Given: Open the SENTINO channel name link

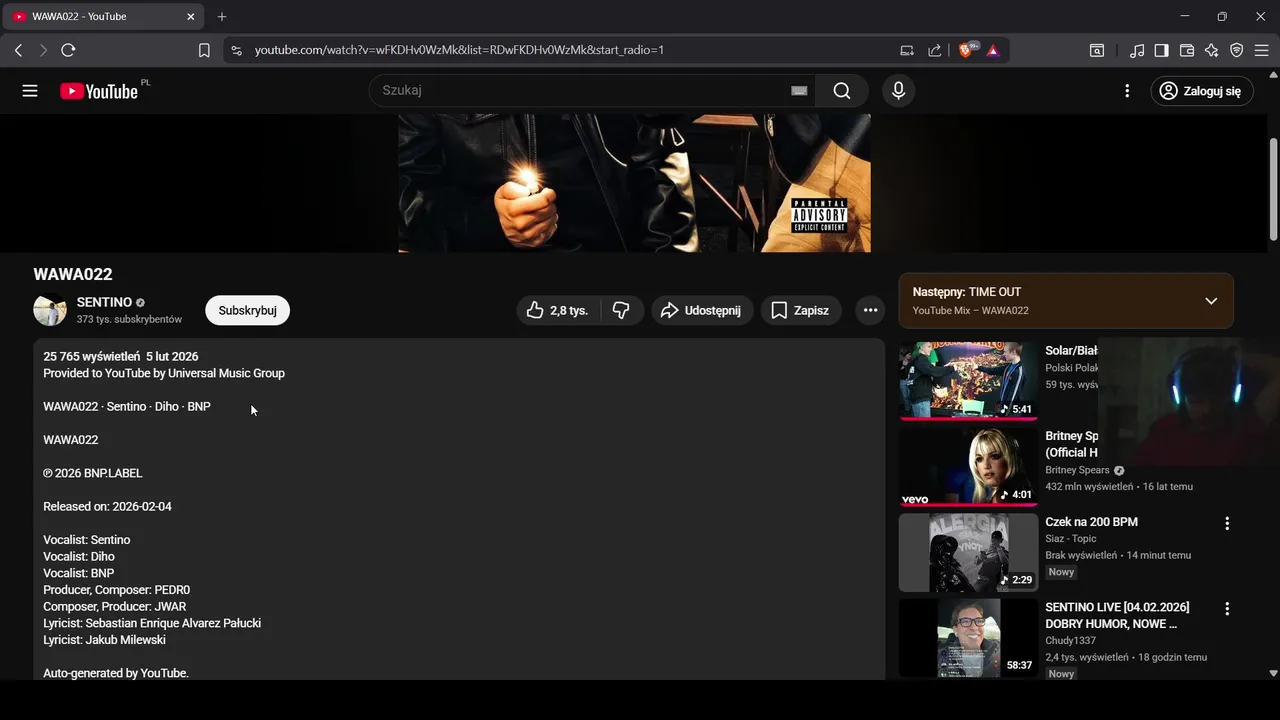Looking at the screenshot, I should tap(104, 302).
